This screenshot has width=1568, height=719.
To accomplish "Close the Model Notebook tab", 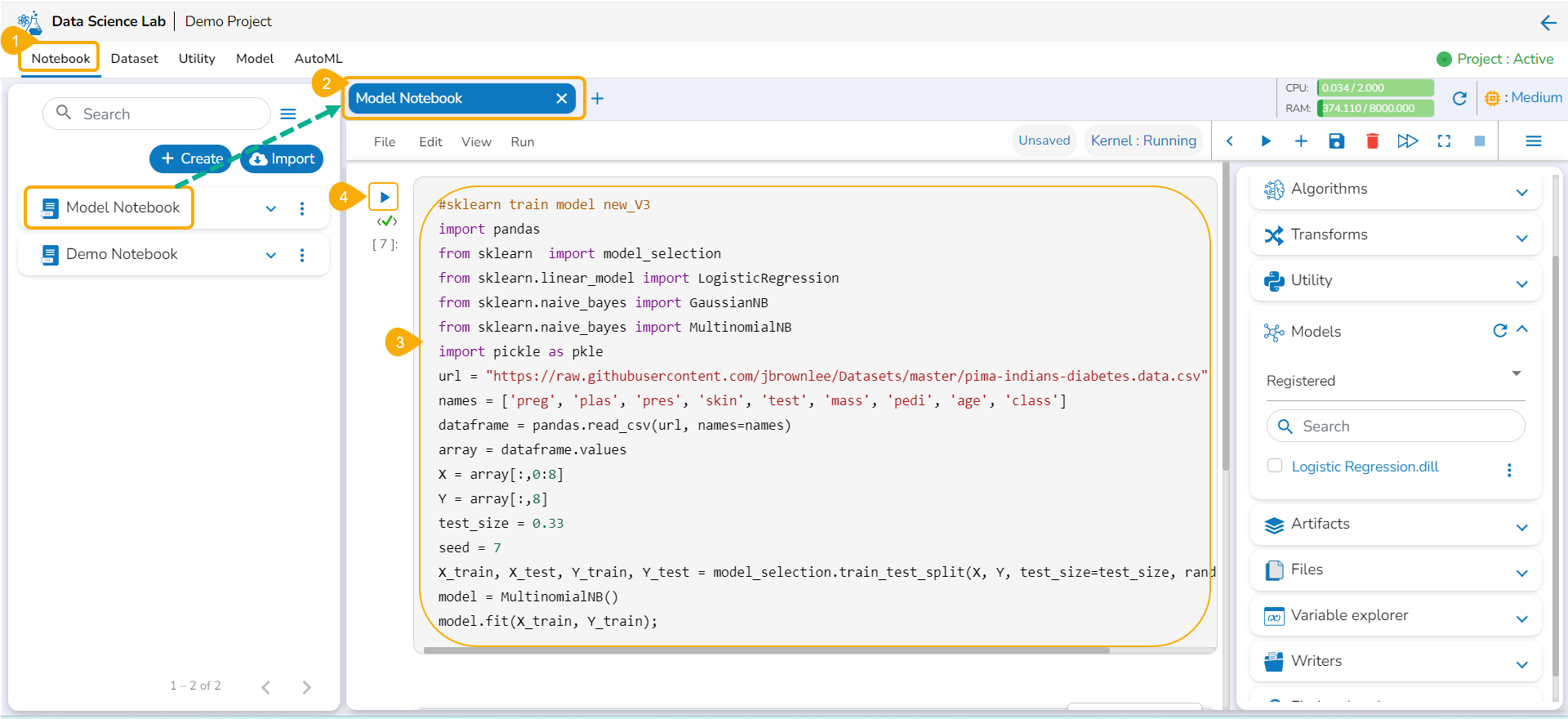I will click(561, 99).
